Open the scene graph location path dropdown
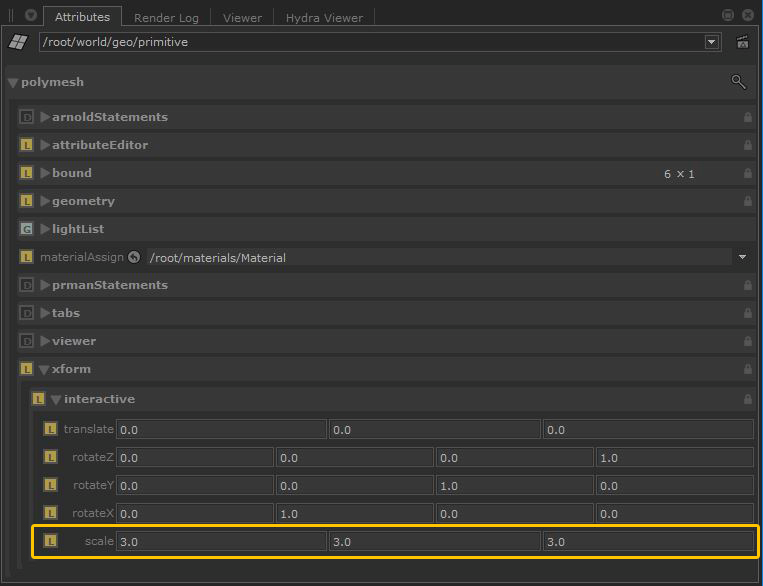Viewport: 763px width, 586px height. pyautogui.click(x=712, y=42)
